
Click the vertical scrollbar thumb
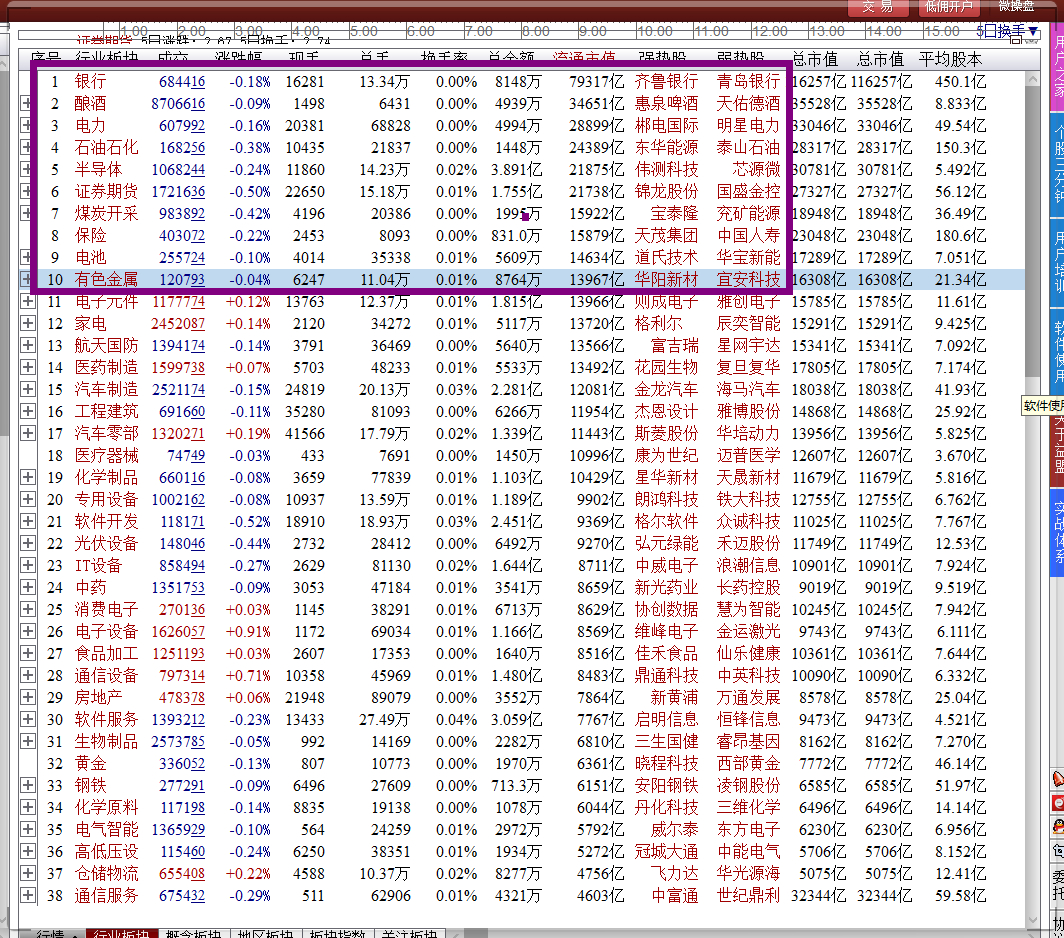point(1032,231)
